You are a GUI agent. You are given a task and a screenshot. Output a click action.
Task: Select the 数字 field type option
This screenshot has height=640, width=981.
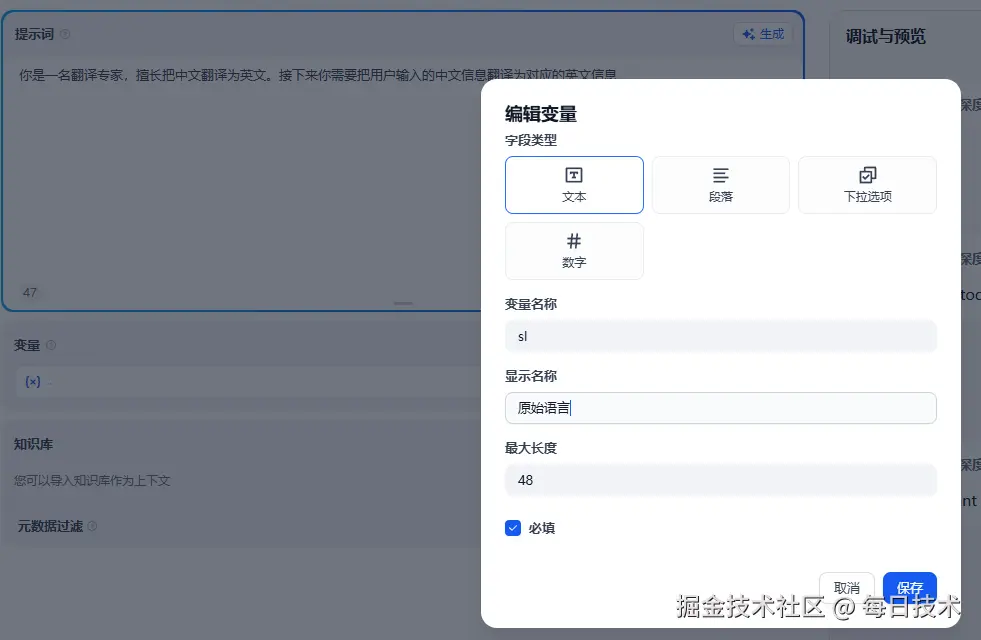click(574, 251)
